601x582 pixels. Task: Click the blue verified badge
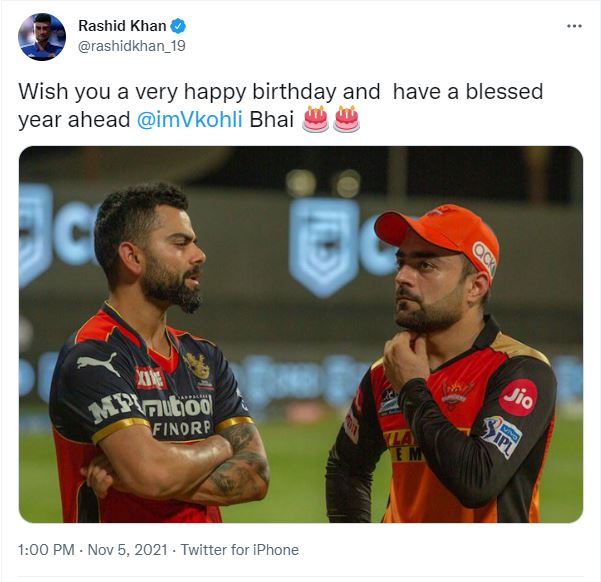(x=178, y=26)
